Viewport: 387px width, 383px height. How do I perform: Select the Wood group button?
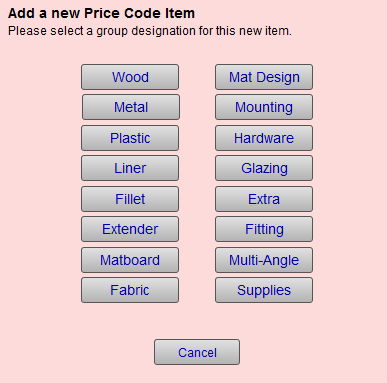point(130,77)
